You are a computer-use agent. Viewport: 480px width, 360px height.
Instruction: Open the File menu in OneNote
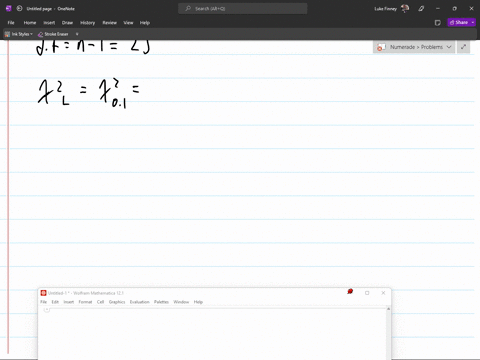11,23
